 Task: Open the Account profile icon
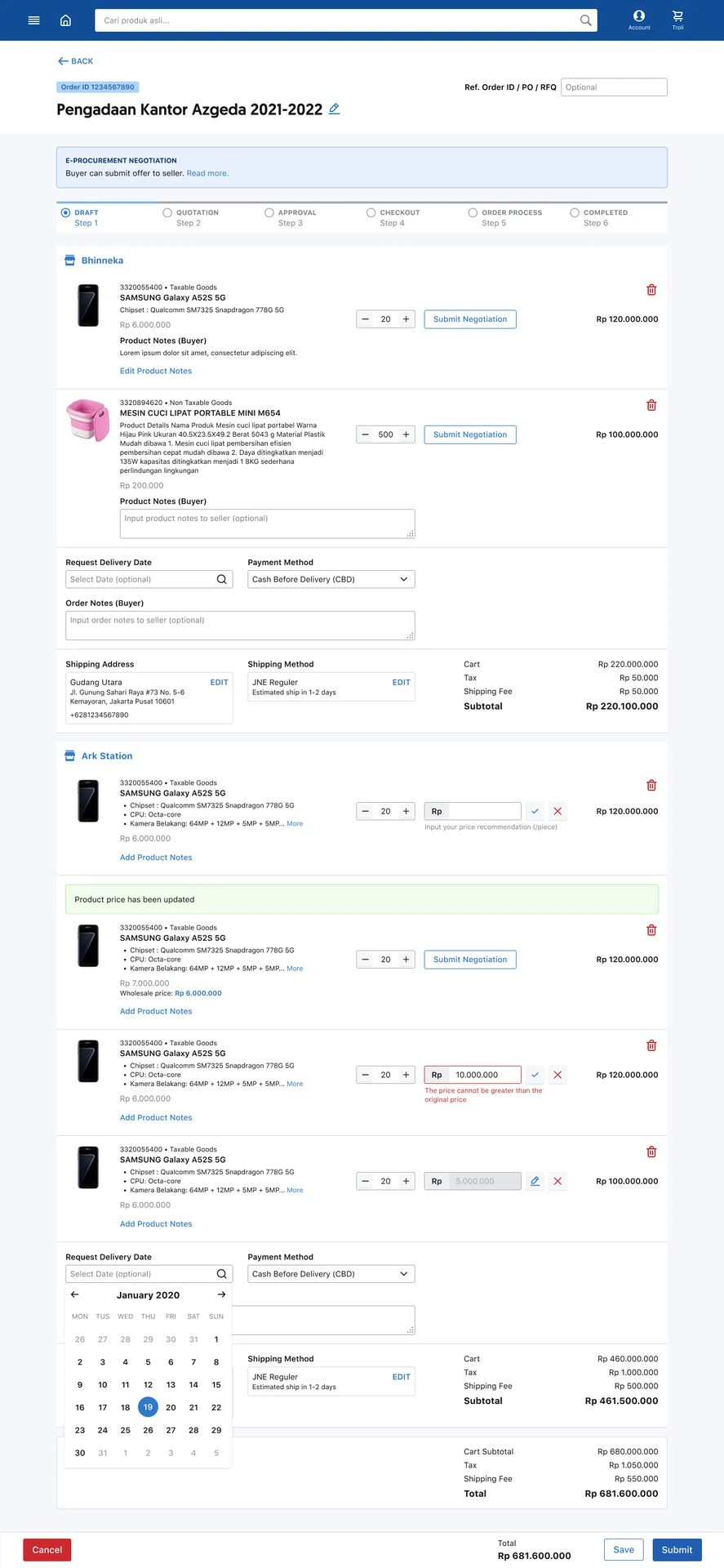639,20
